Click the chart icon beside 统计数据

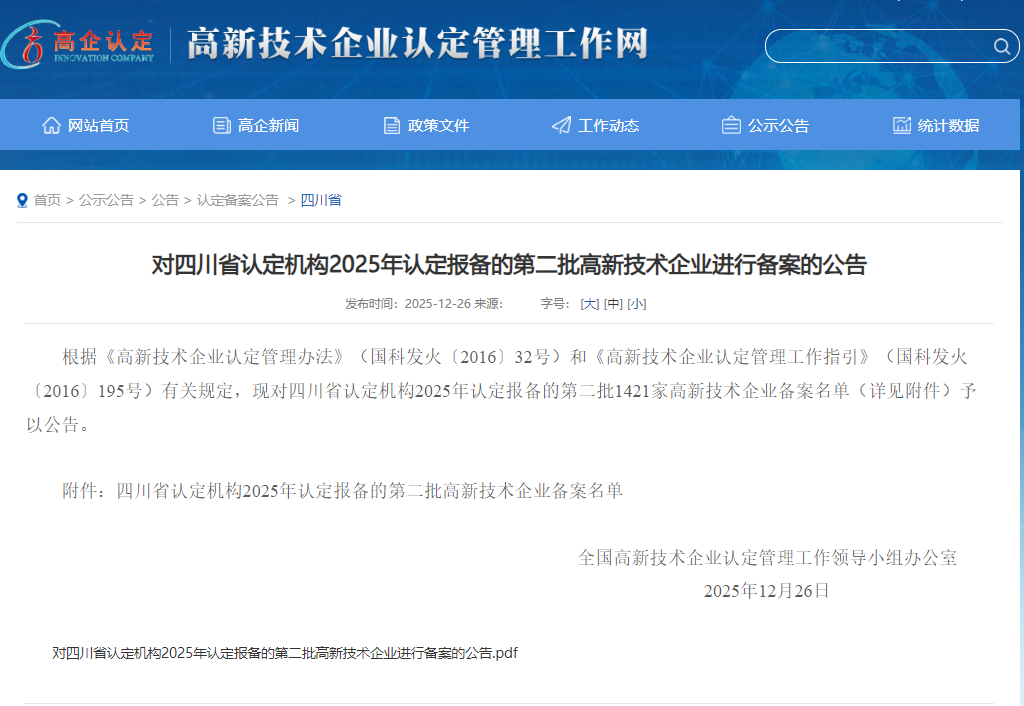902,125
